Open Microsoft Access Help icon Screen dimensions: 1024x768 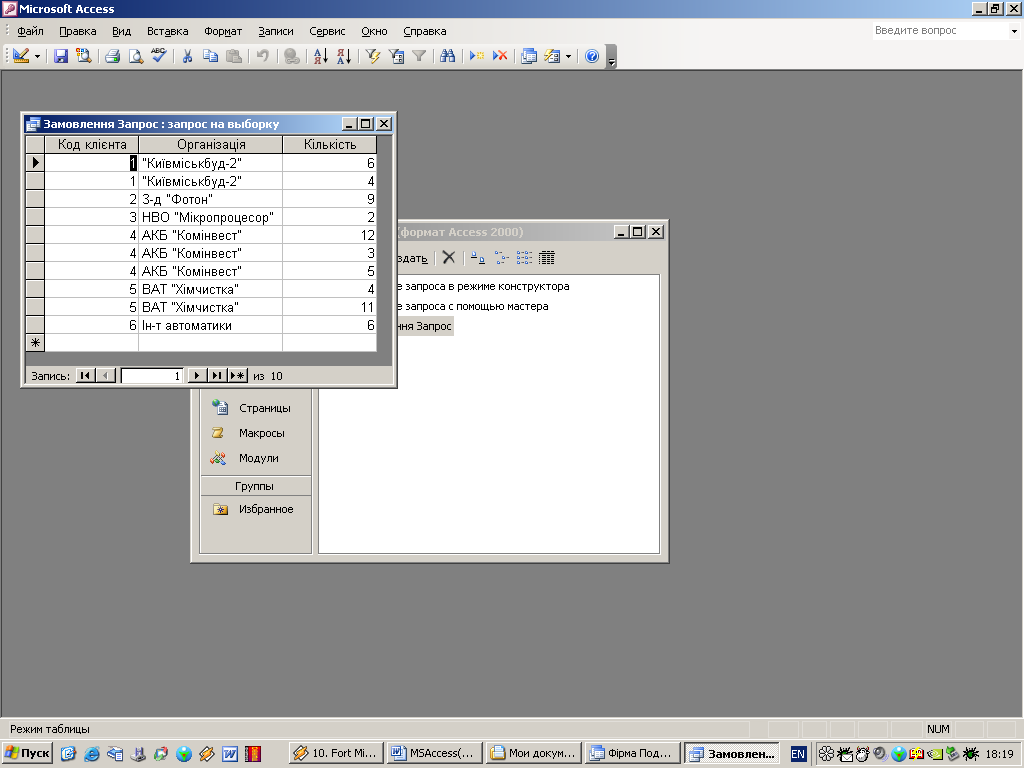pyautogui.click(x=592, y=56)
